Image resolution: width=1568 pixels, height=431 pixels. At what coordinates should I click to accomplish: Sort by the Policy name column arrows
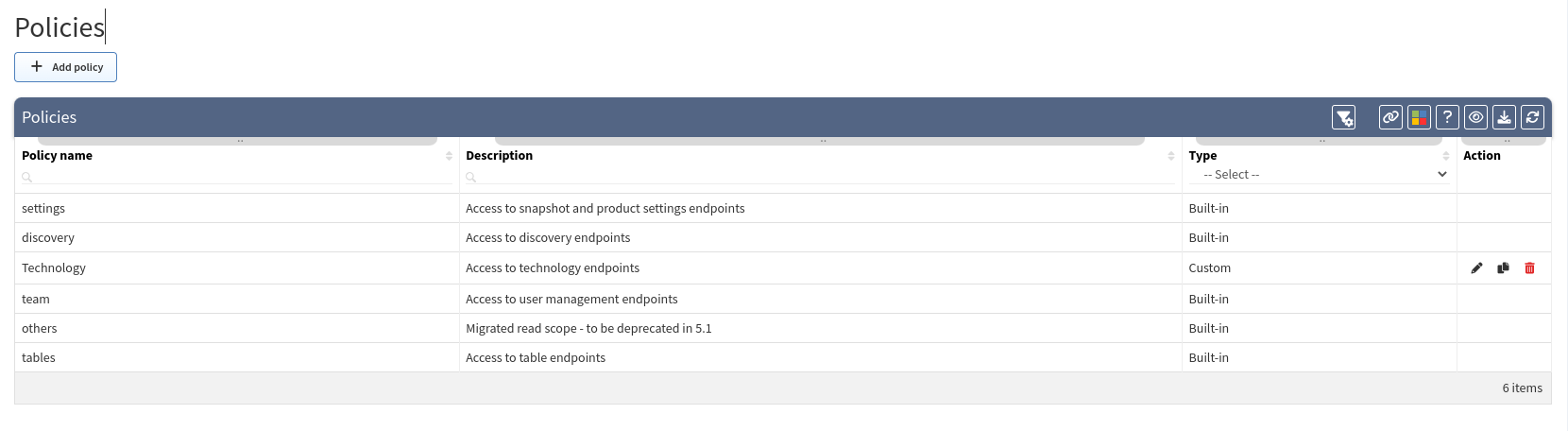pos(449,156)
